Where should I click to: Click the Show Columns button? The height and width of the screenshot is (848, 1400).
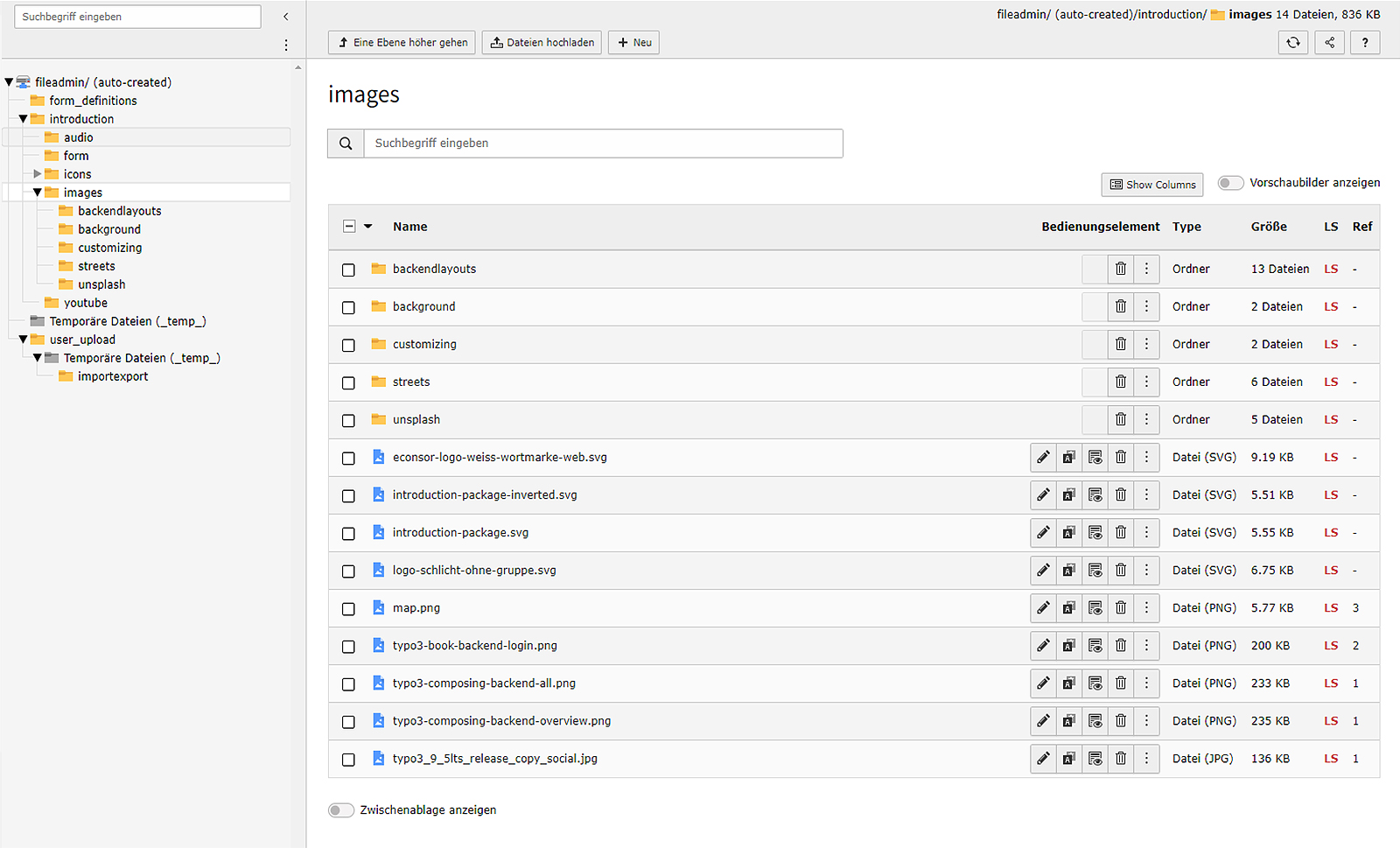click(x=1151, y=185)
